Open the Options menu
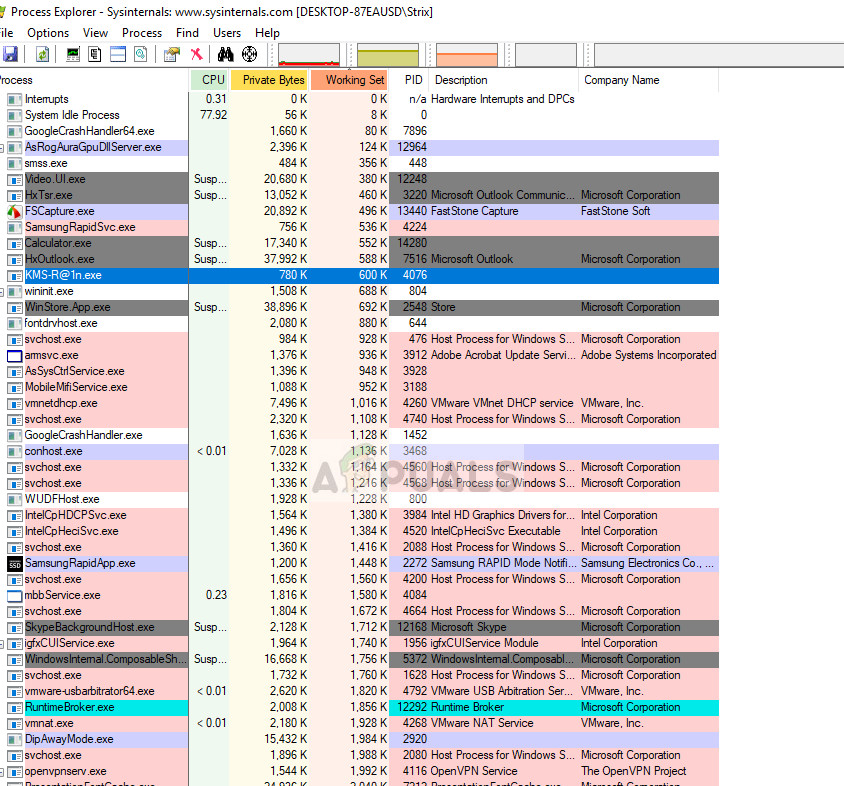The height and width of the screenshot is (786, 844). 47,32
